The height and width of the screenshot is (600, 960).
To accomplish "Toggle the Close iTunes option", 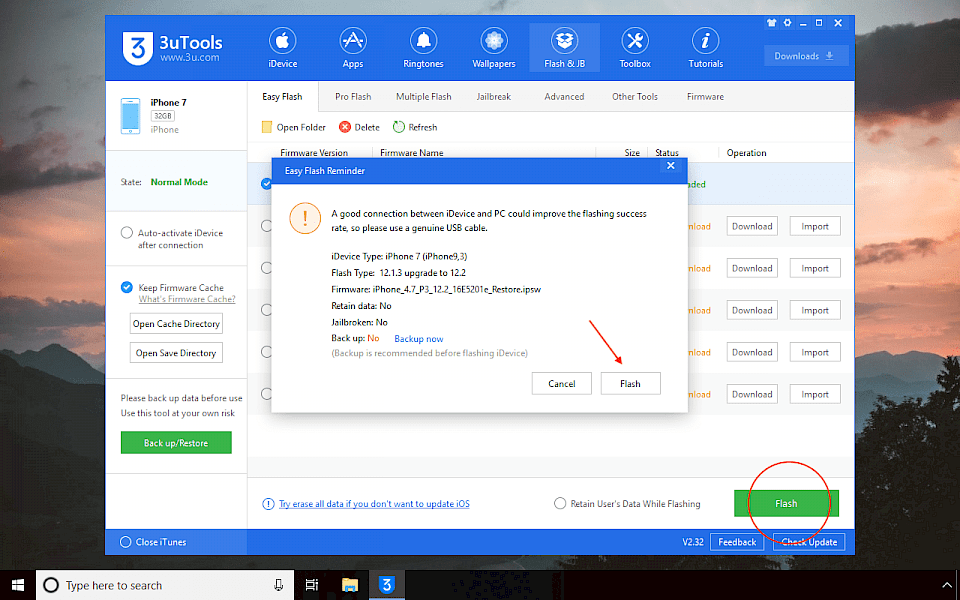I will 126,542.
